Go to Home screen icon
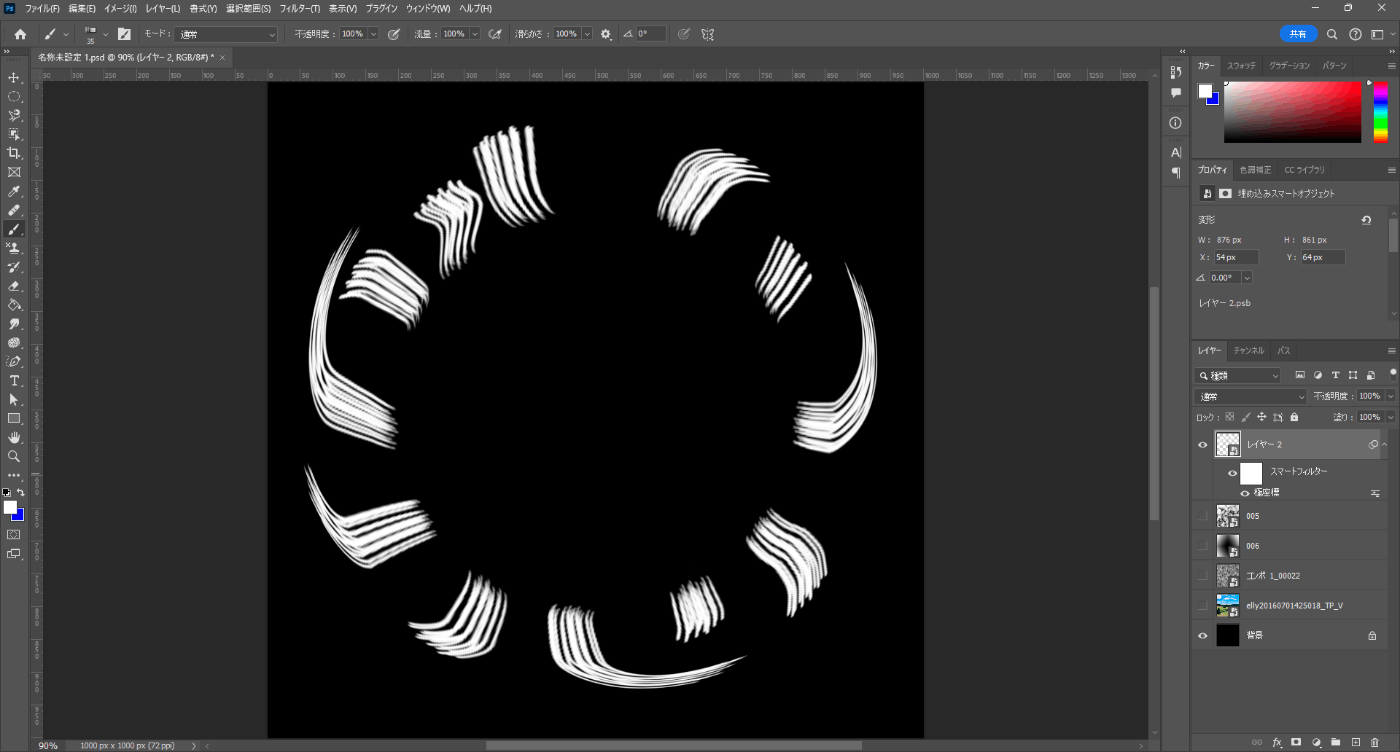 [20, 34]
